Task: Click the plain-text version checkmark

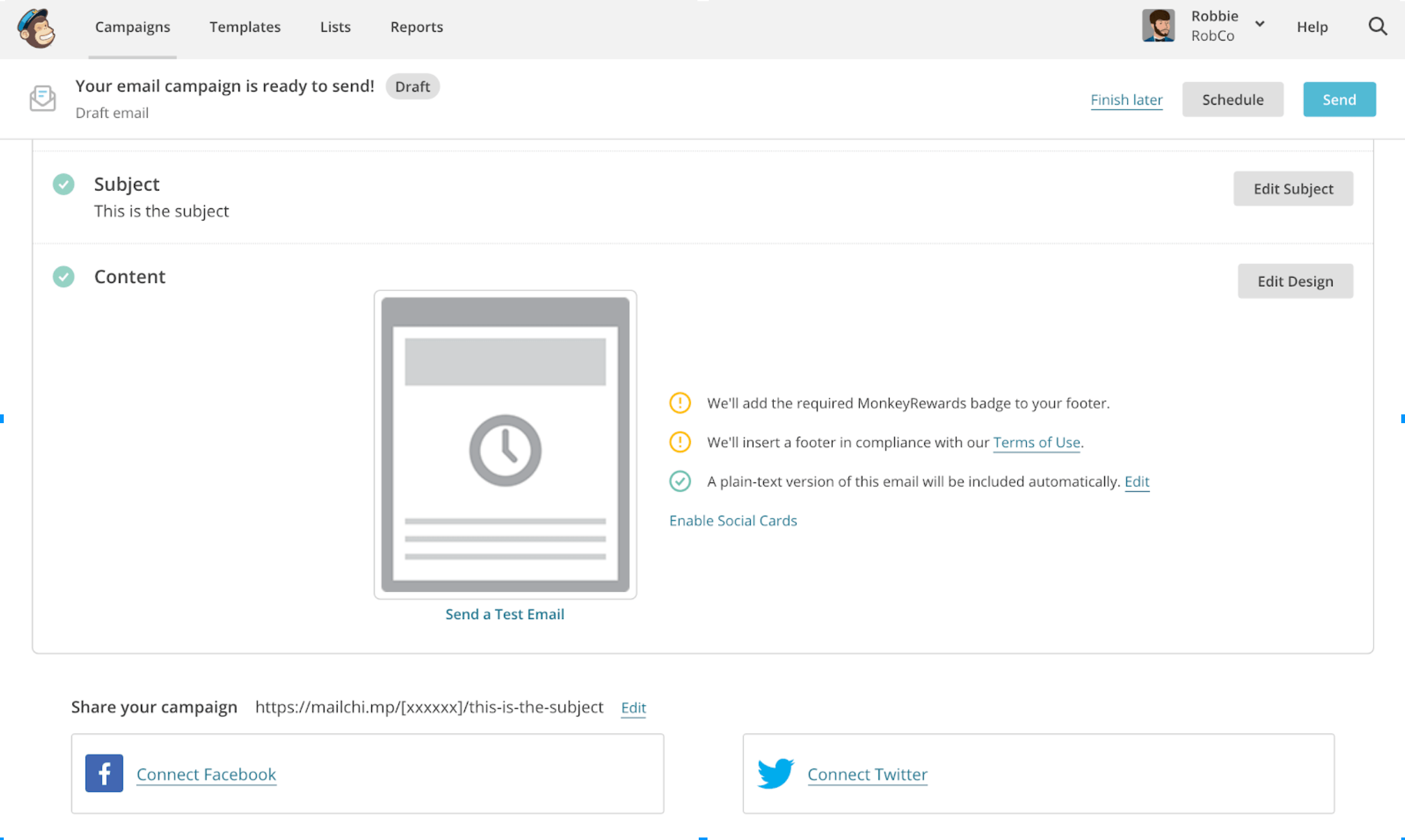Action: [x=679, y=481]
